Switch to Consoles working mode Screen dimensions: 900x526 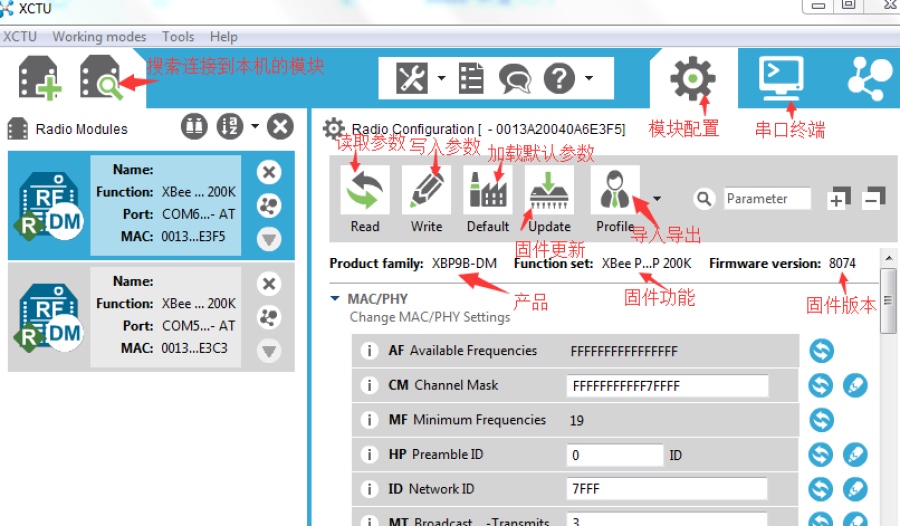(781, 79)
